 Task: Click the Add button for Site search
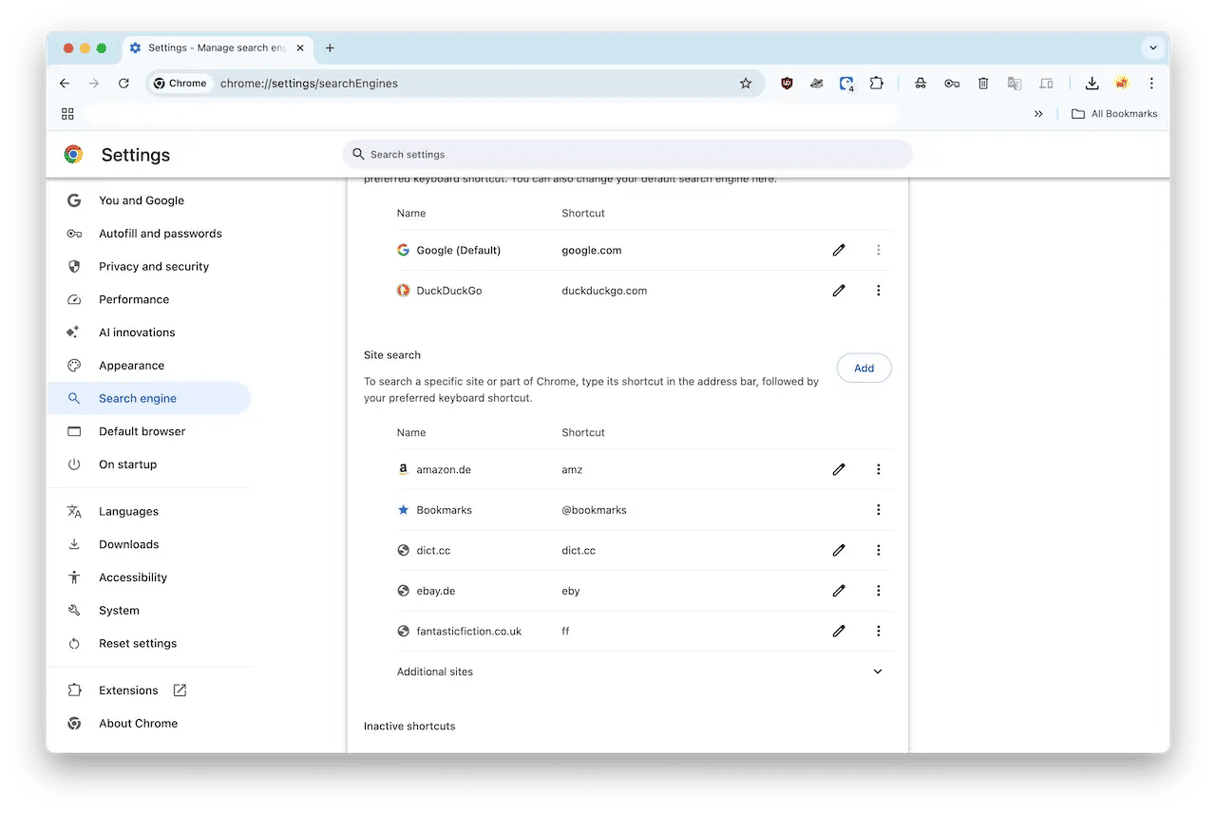tap(863, 368)
